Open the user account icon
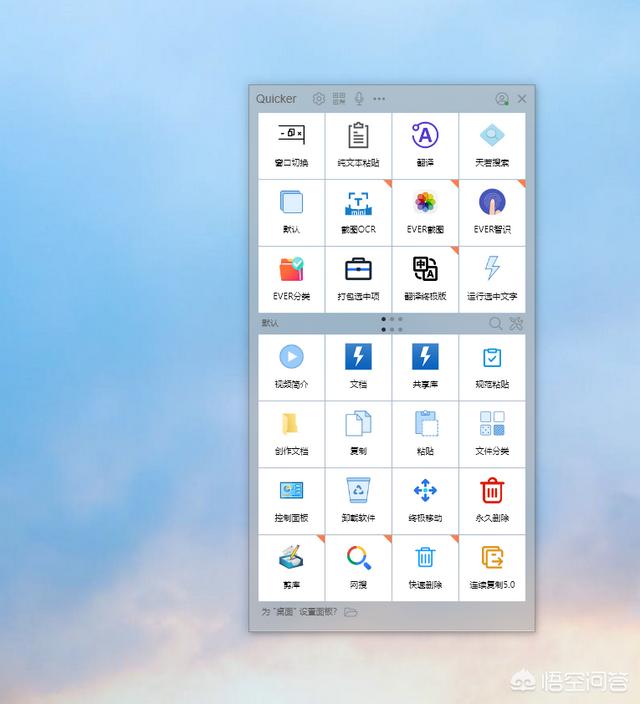 pyautogui.click(x=502, y=99)
